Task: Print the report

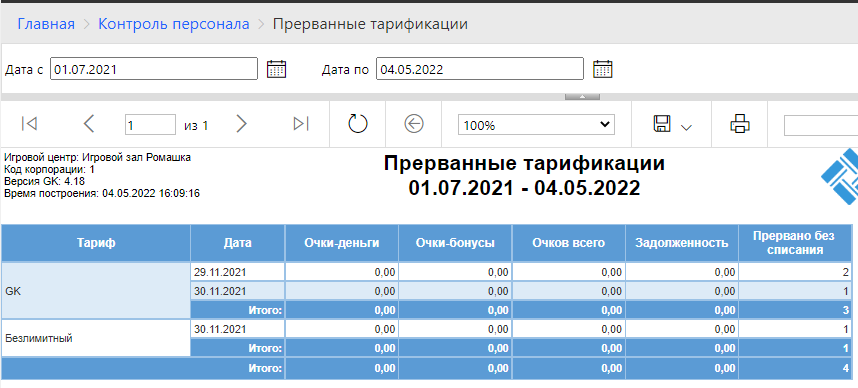Action: (739, 124)
